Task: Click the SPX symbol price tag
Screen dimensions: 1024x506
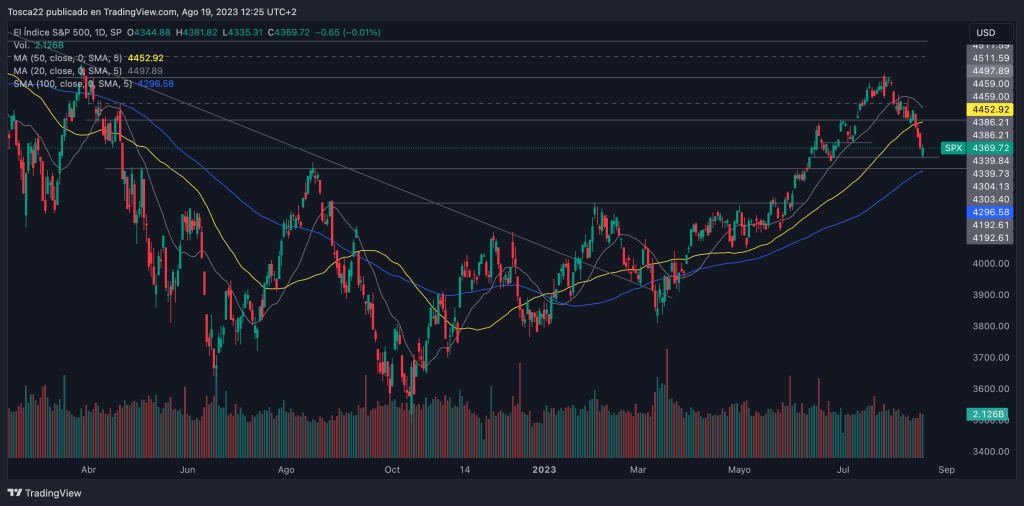Action: tap(953, 148)
